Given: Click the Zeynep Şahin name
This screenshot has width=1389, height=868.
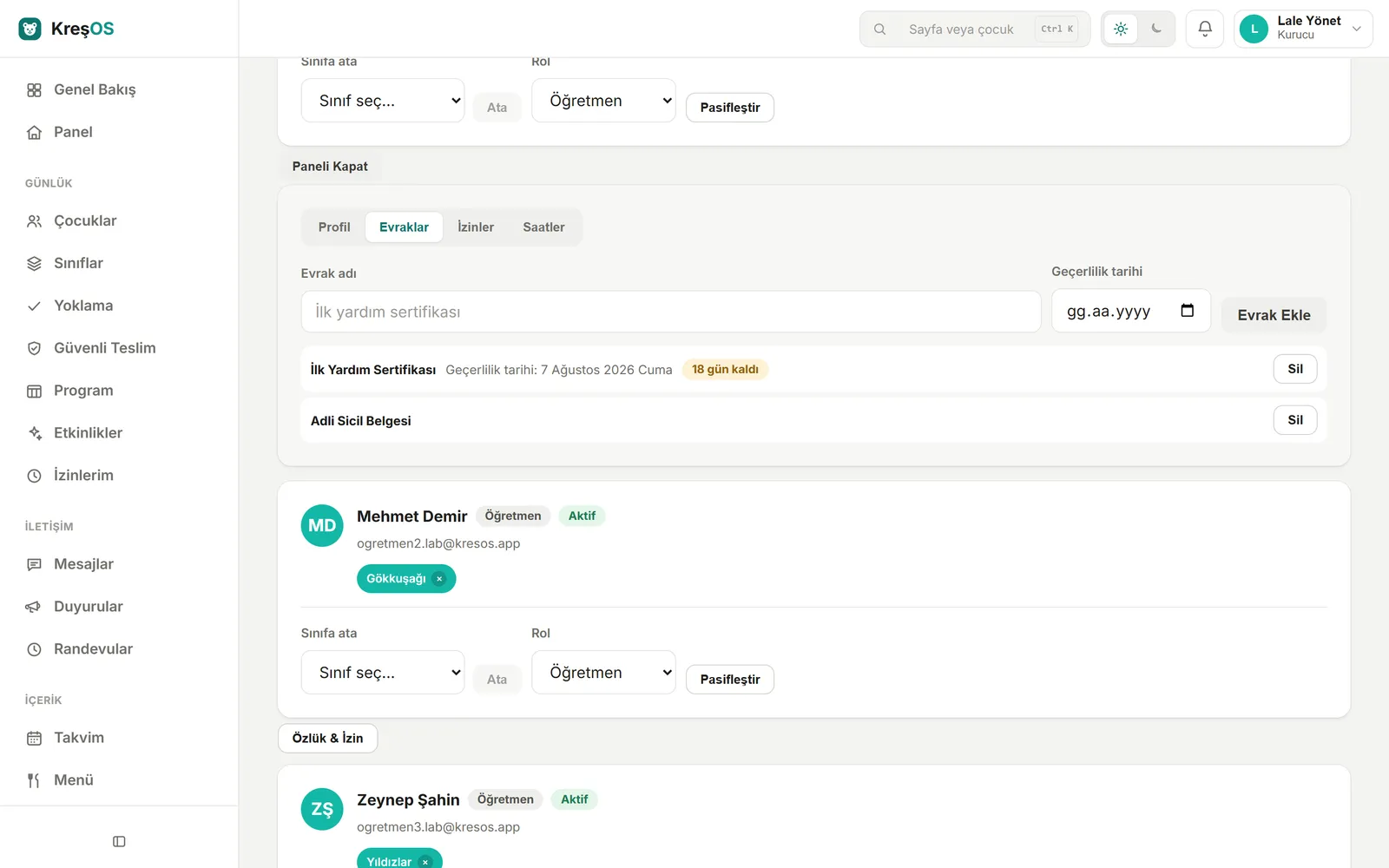Looking at the screenshot, I should pyautogui.click(x=408, y=800).
